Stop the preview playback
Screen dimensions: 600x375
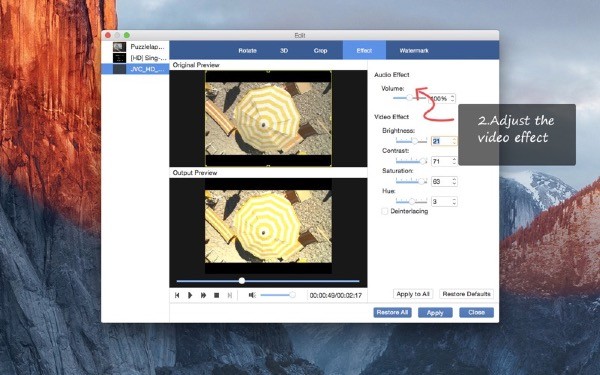pos(217,295)
